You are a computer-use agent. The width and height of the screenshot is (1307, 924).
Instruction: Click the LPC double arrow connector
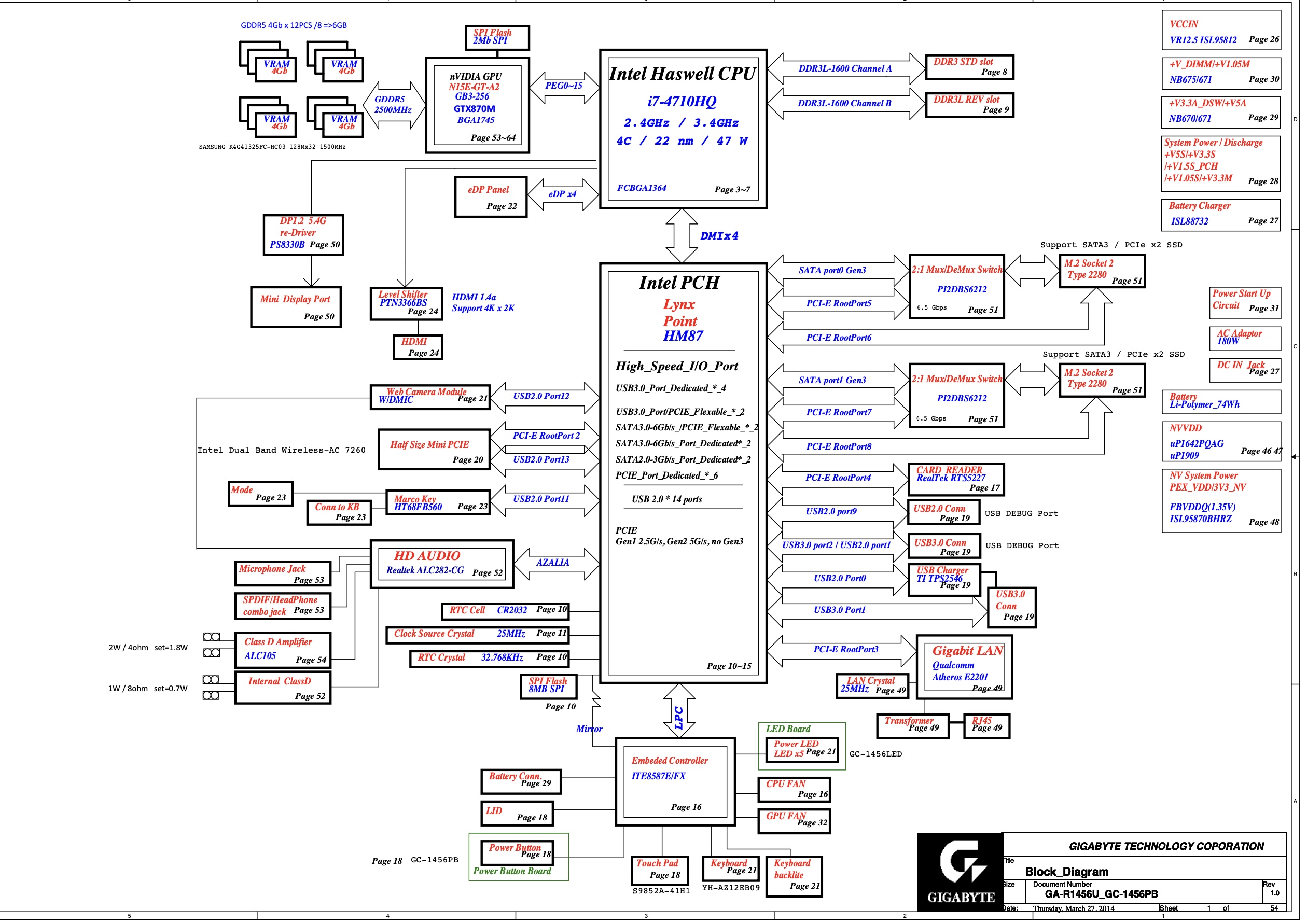tap(679, 711)
